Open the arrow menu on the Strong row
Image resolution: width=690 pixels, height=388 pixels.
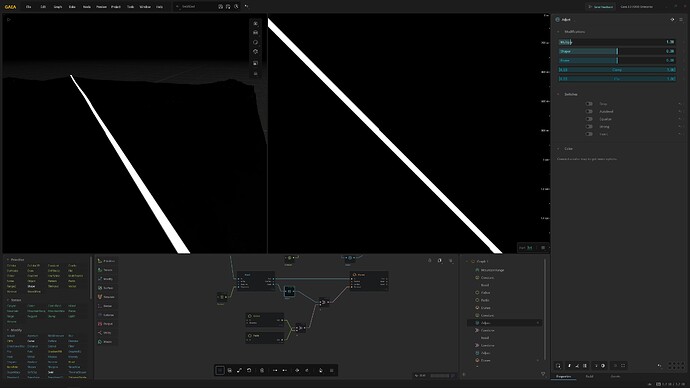click(x=680, y=126)
